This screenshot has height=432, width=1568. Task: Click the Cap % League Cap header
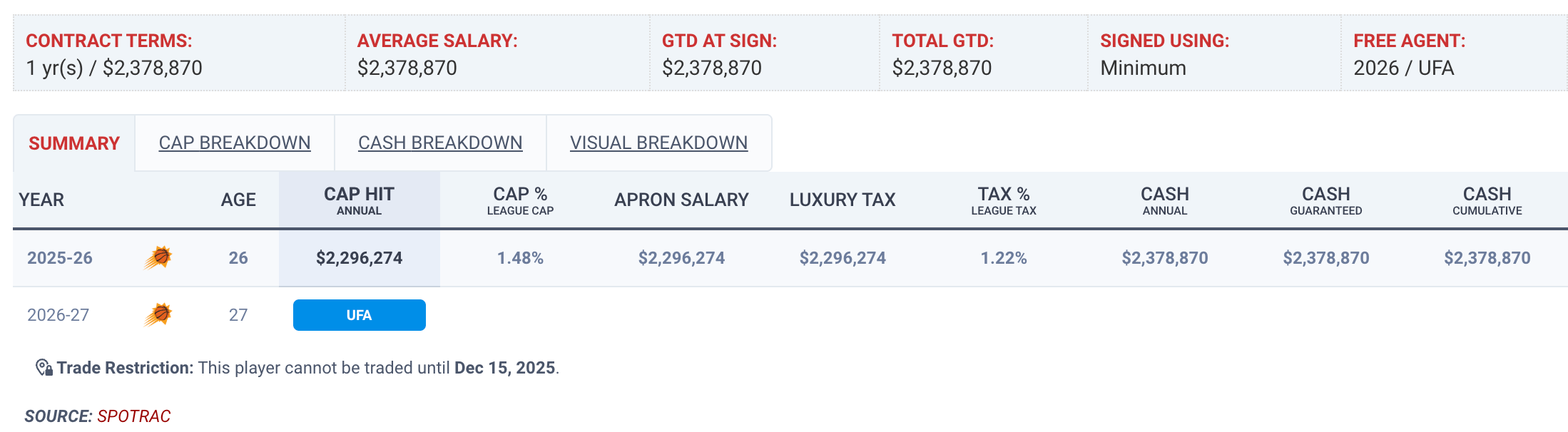(x=520, y=200)
